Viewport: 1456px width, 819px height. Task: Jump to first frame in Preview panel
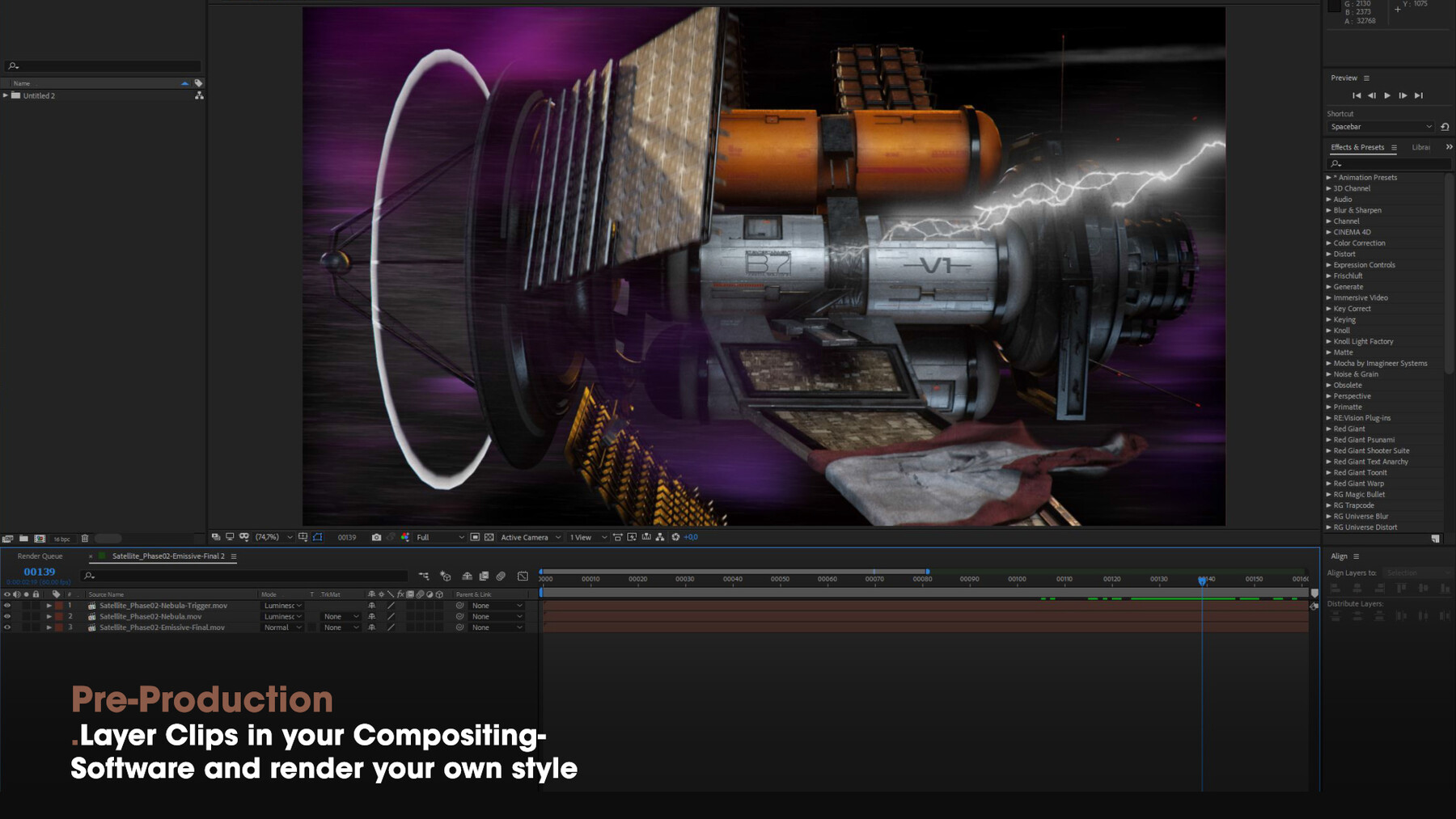[1357, 95]
